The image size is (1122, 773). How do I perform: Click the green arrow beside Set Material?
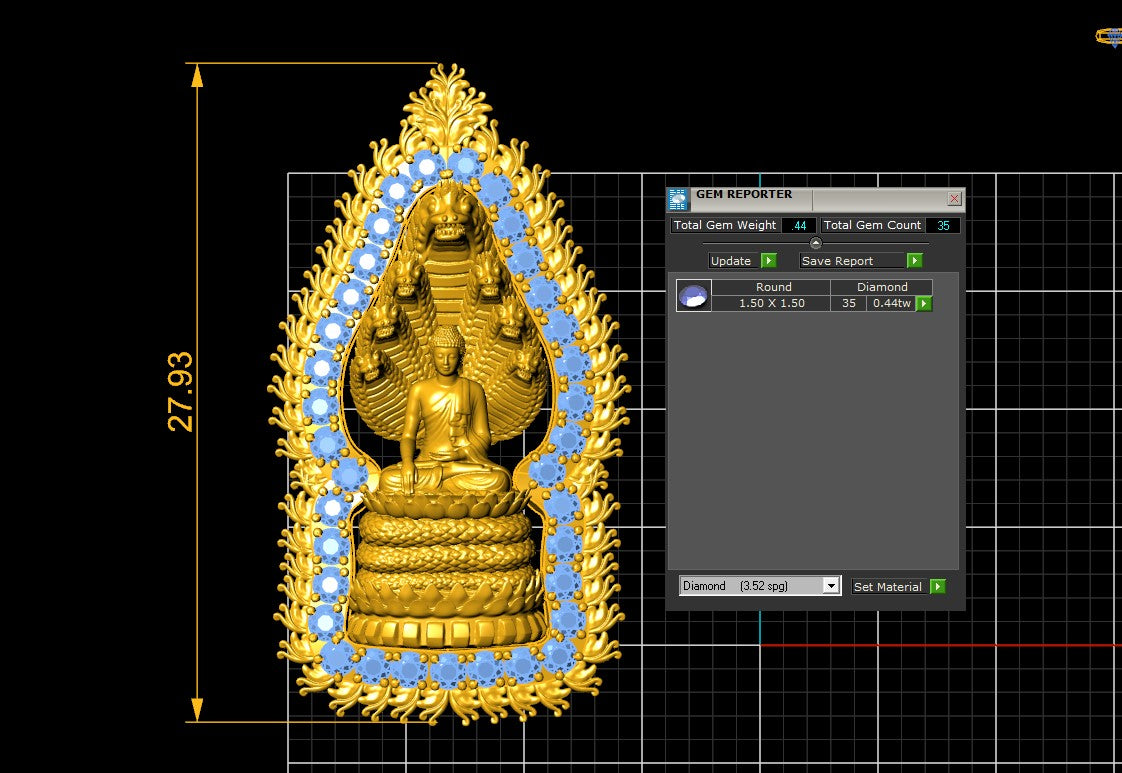[x=937, y=586]
